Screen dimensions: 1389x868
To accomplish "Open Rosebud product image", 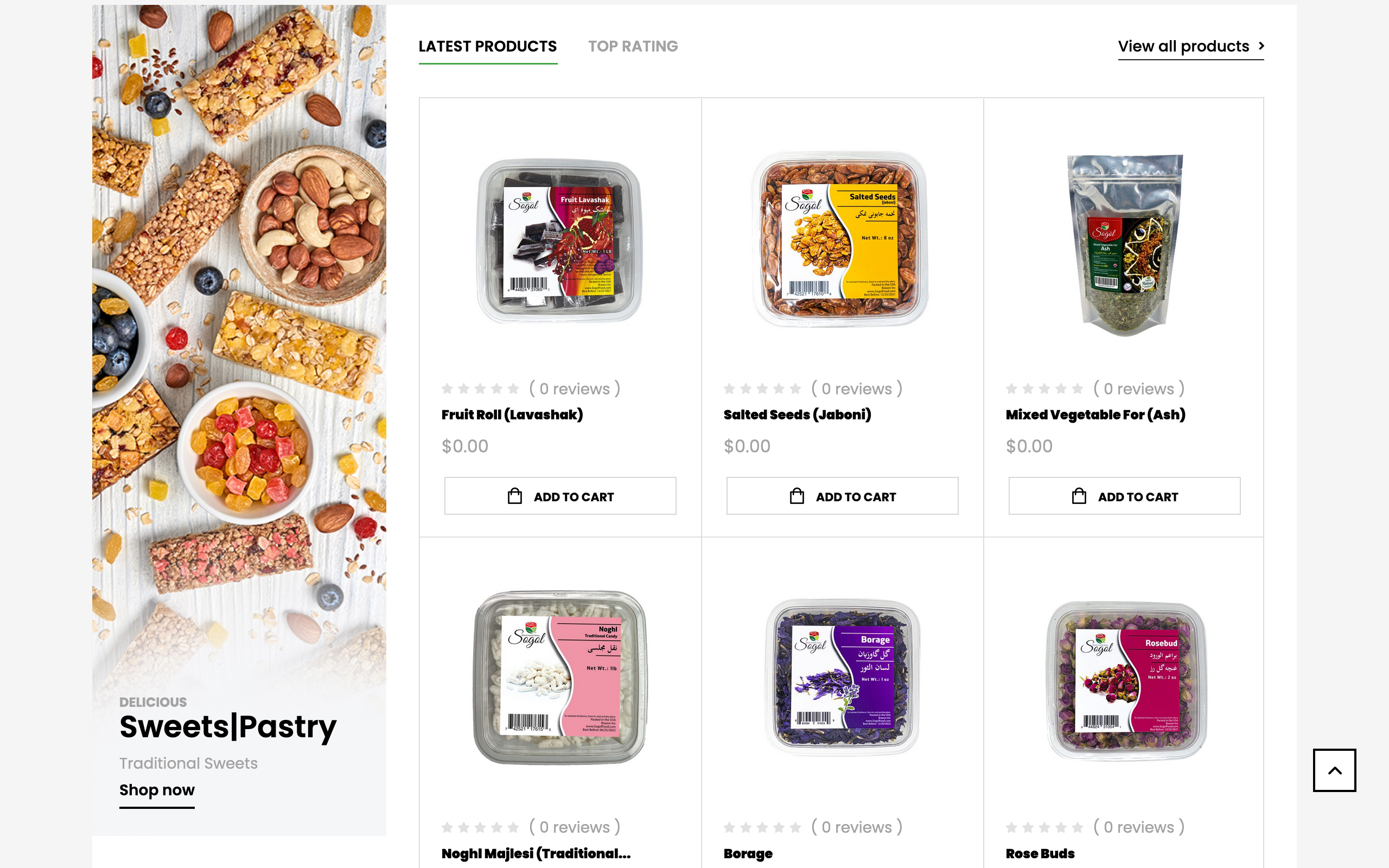I will click(x=1125, y=680).
